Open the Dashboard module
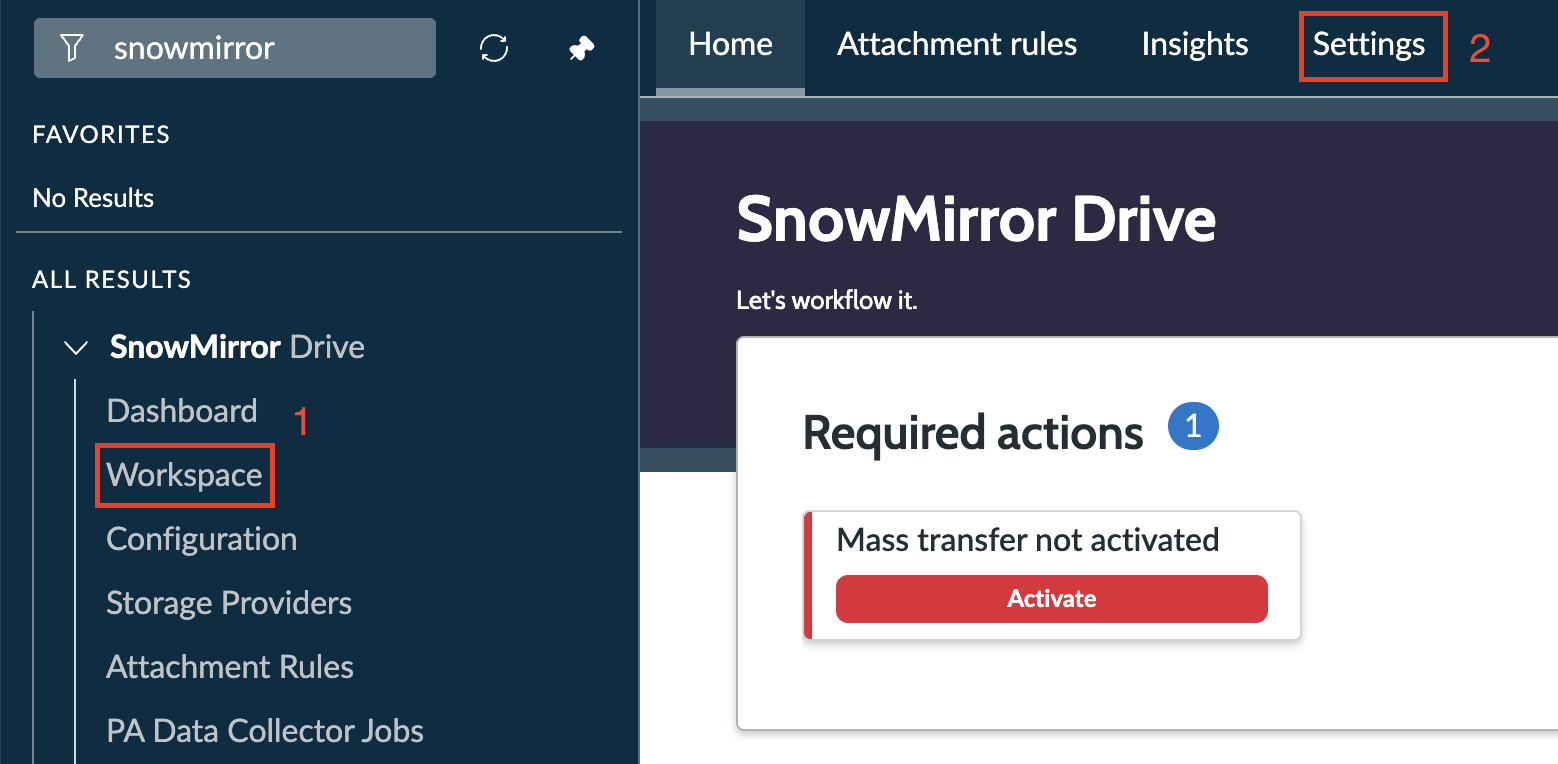1558x764 pixels. [x=182, y=411]
